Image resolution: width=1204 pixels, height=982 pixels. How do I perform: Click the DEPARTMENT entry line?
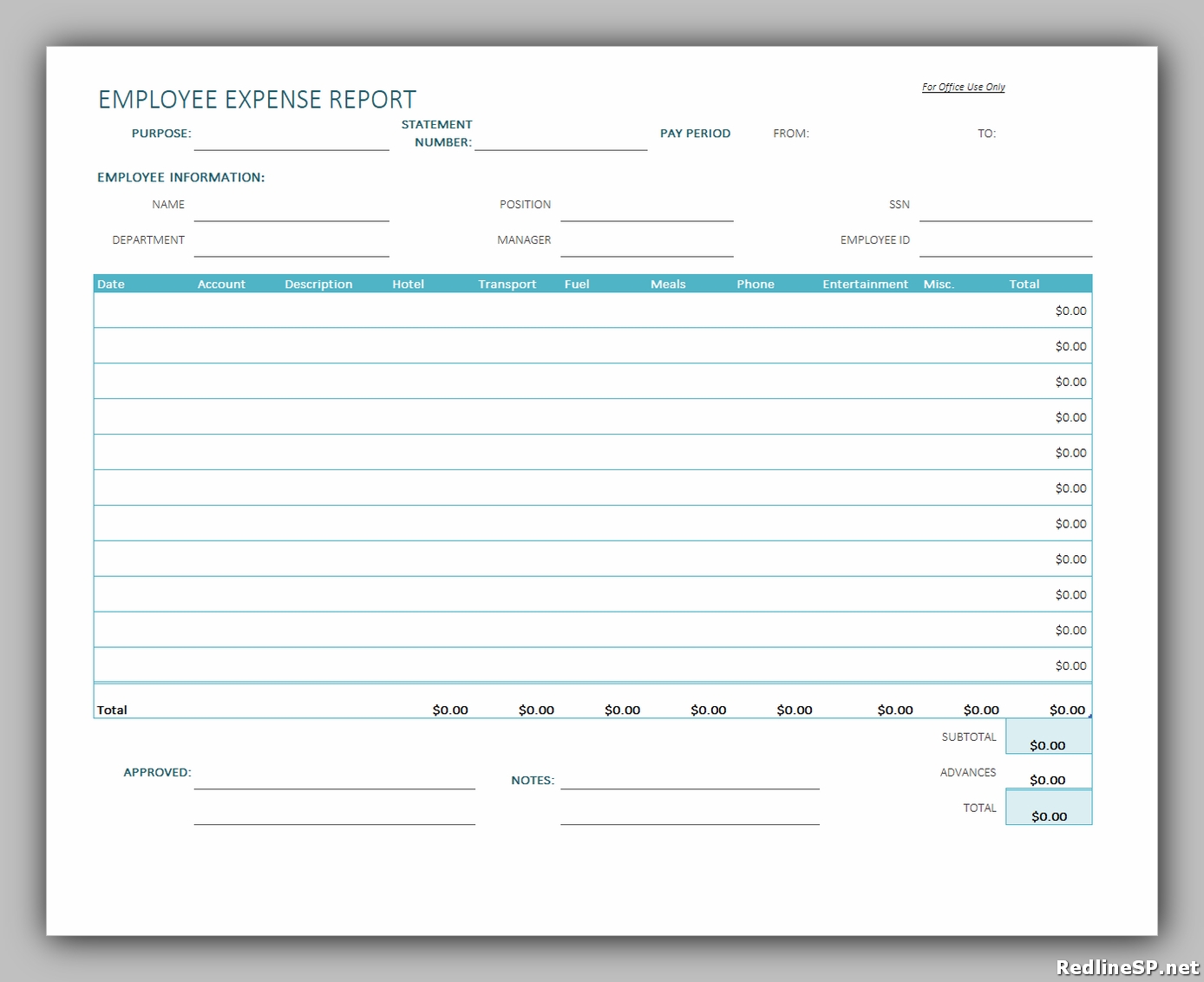pyautogui.click(x=291, y=253)
